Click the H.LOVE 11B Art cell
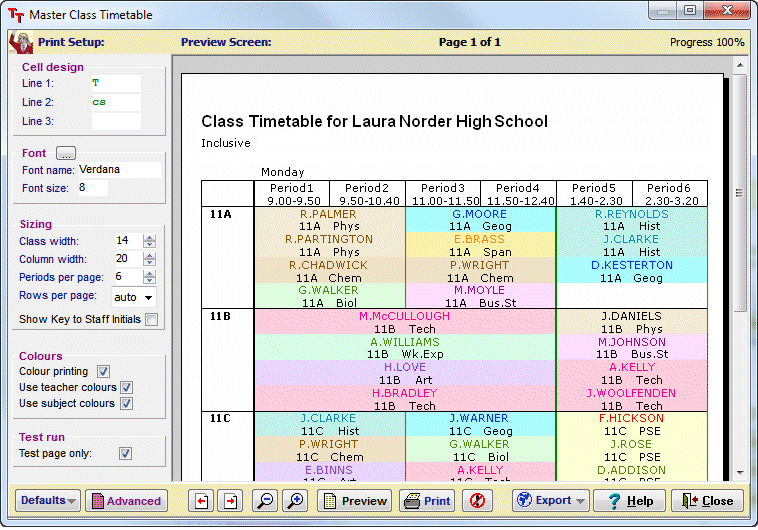This screenshot has height=530, width=758. (x=405, y=373)
